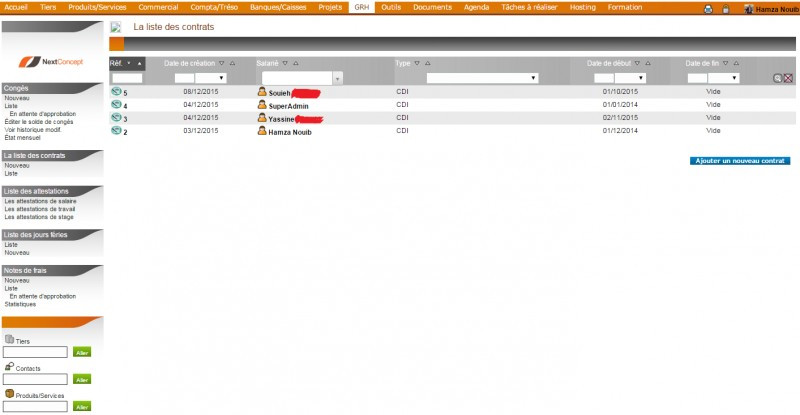Open Nouveau under Liste des jours fériés
This screenshot has width=800, height=415.
coord(17,253)
